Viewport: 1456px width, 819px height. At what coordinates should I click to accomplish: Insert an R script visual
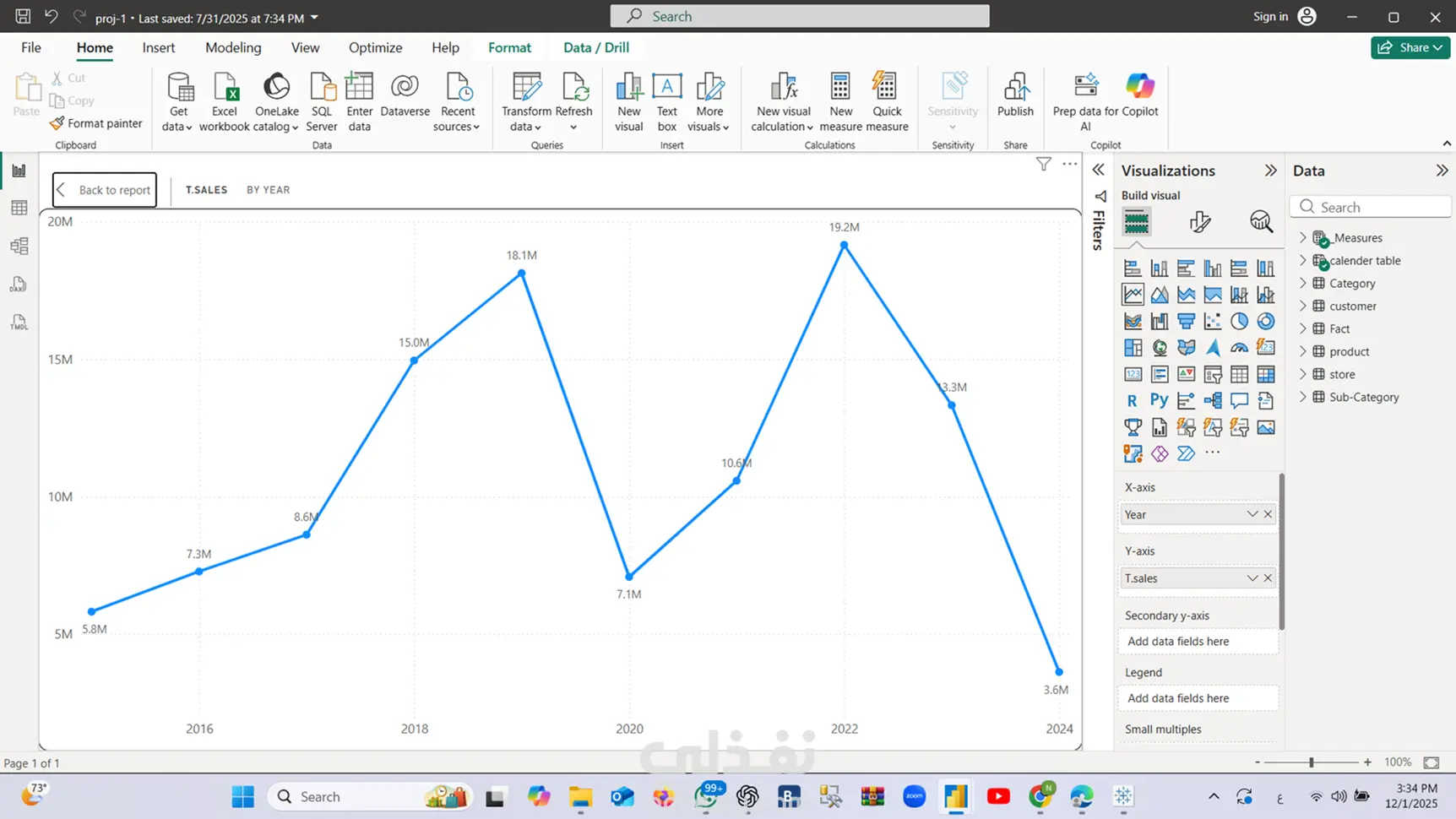pyautogui.click(x=1133, y=400)
